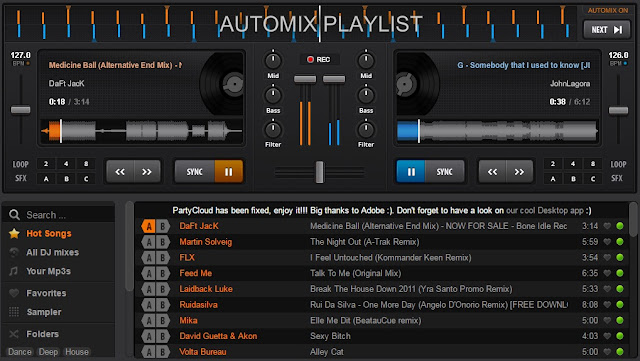
Task: Rewind the left deck
Action: click(x=120, y=172)
